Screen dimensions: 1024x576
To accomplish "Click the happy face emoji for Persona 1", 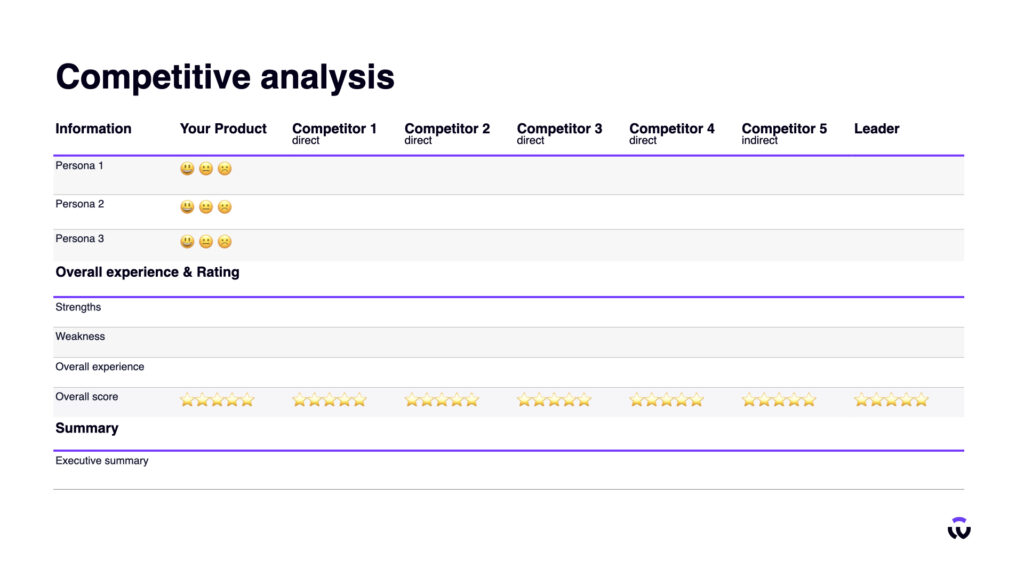I will pos(187,168).
